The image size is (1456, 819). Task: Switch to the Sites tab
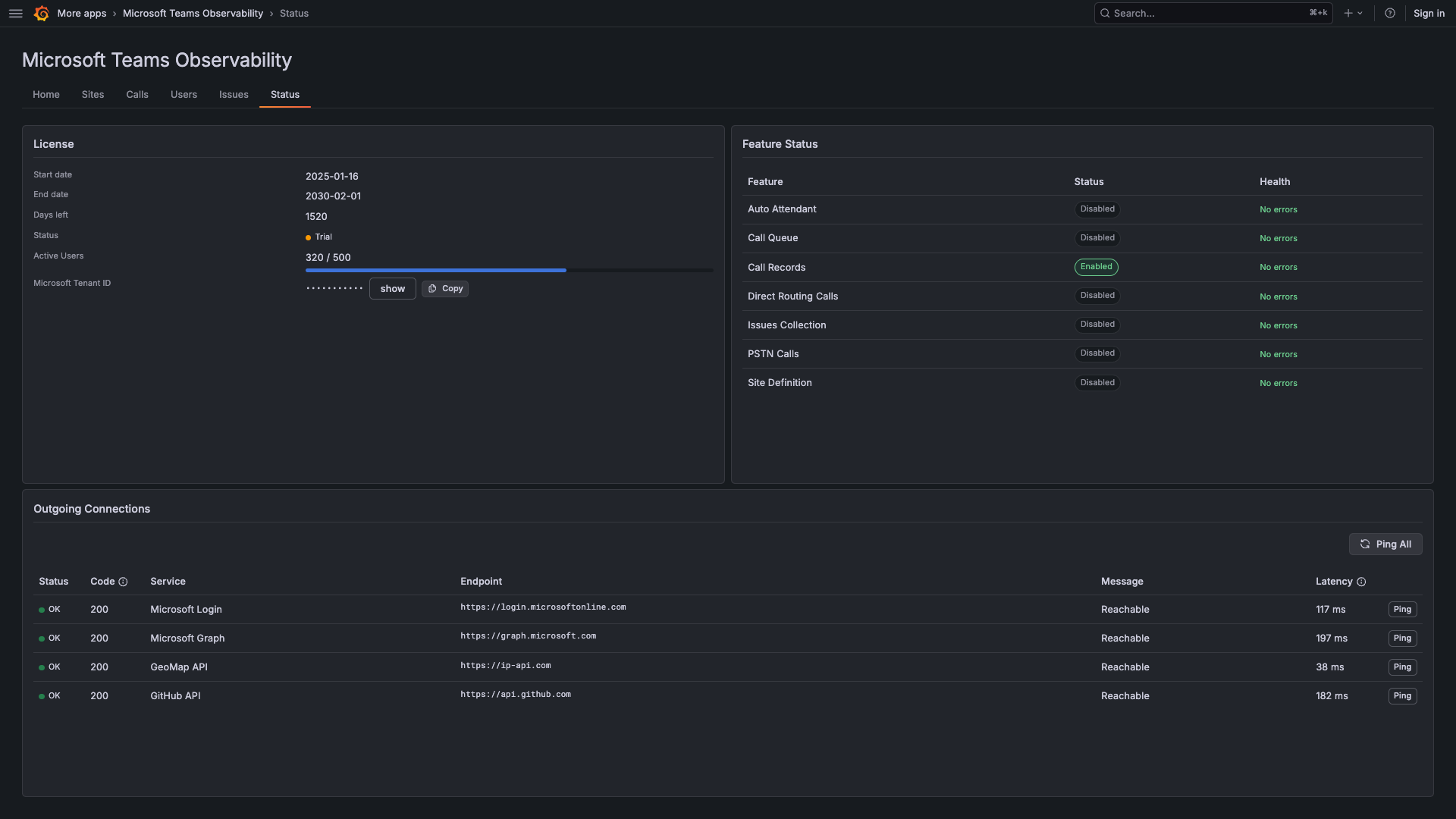tap(93, 95)
